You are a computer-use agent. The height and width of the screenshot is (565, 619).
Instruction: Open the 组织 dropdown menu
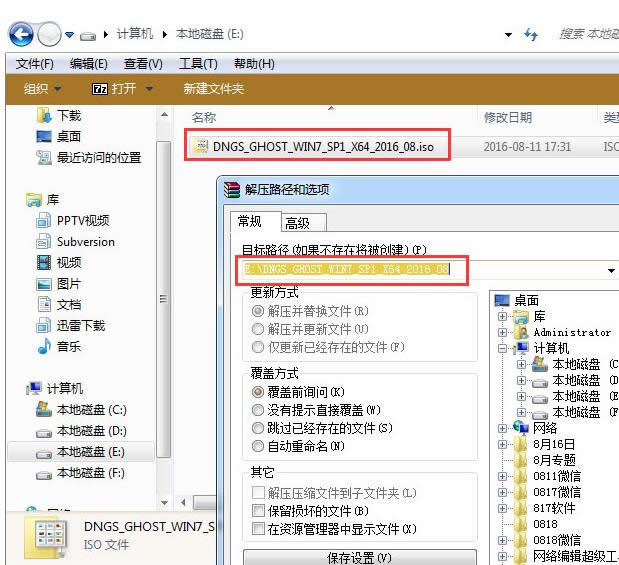tap(43, 89)
